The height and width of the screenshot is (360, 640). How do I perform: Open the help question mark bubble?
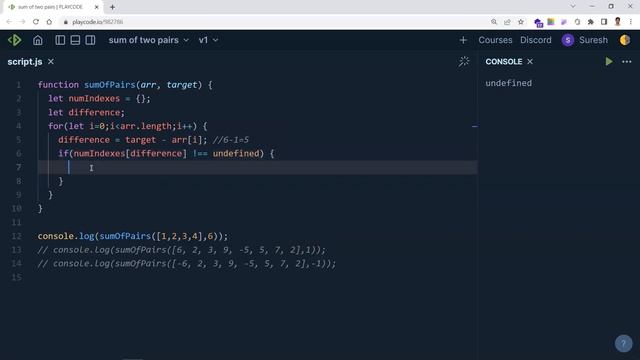pos(623,344)
